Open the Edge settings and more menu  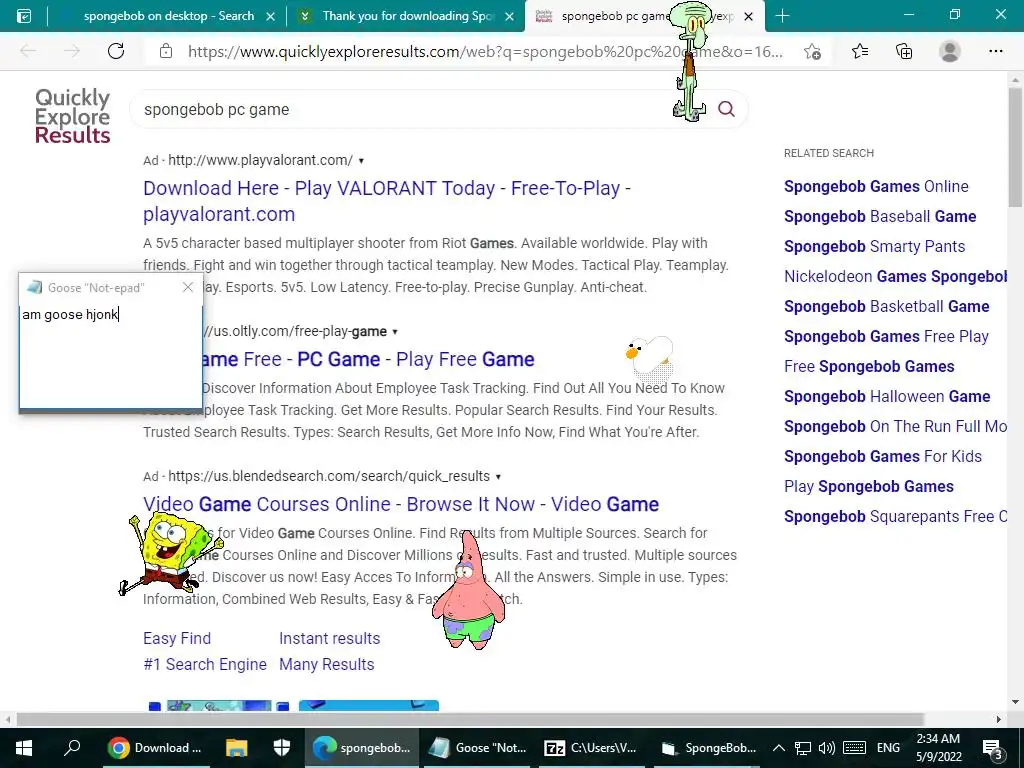point(995,51)
